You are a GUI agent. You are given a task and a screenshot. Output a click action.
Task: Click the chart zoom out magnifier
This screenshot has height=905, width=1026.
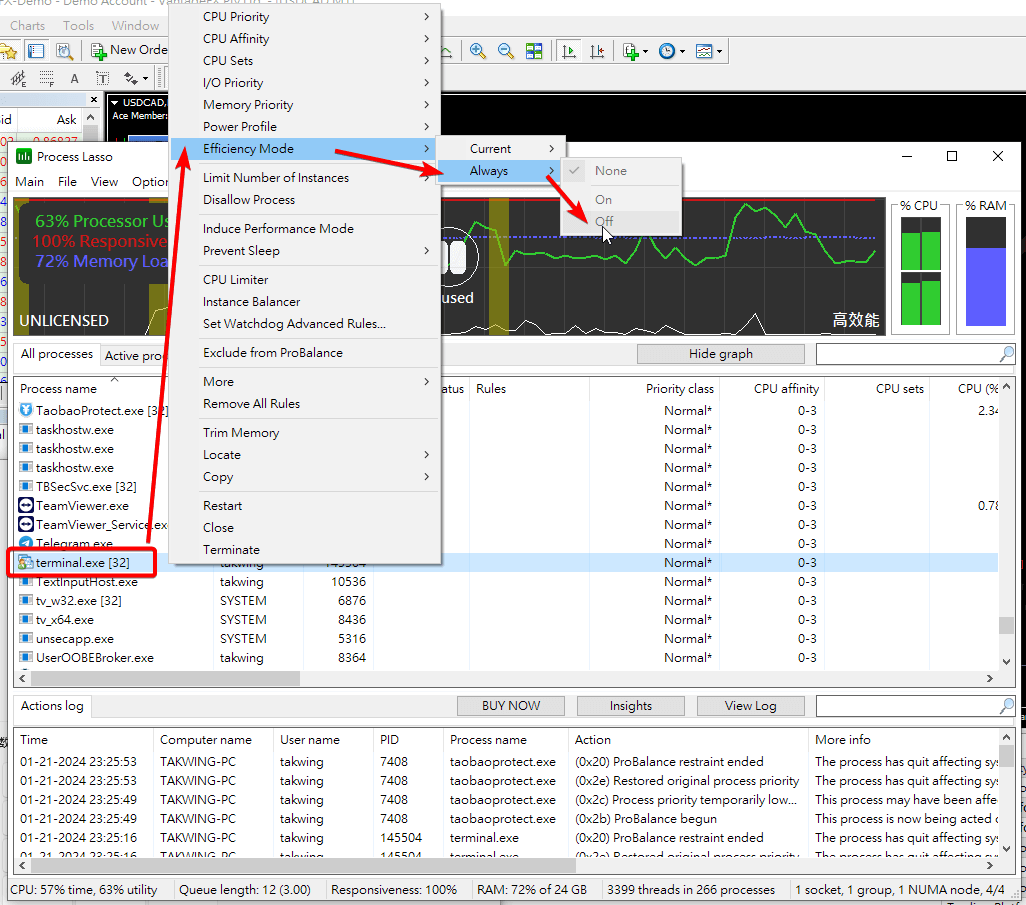(x=506, y=51)
